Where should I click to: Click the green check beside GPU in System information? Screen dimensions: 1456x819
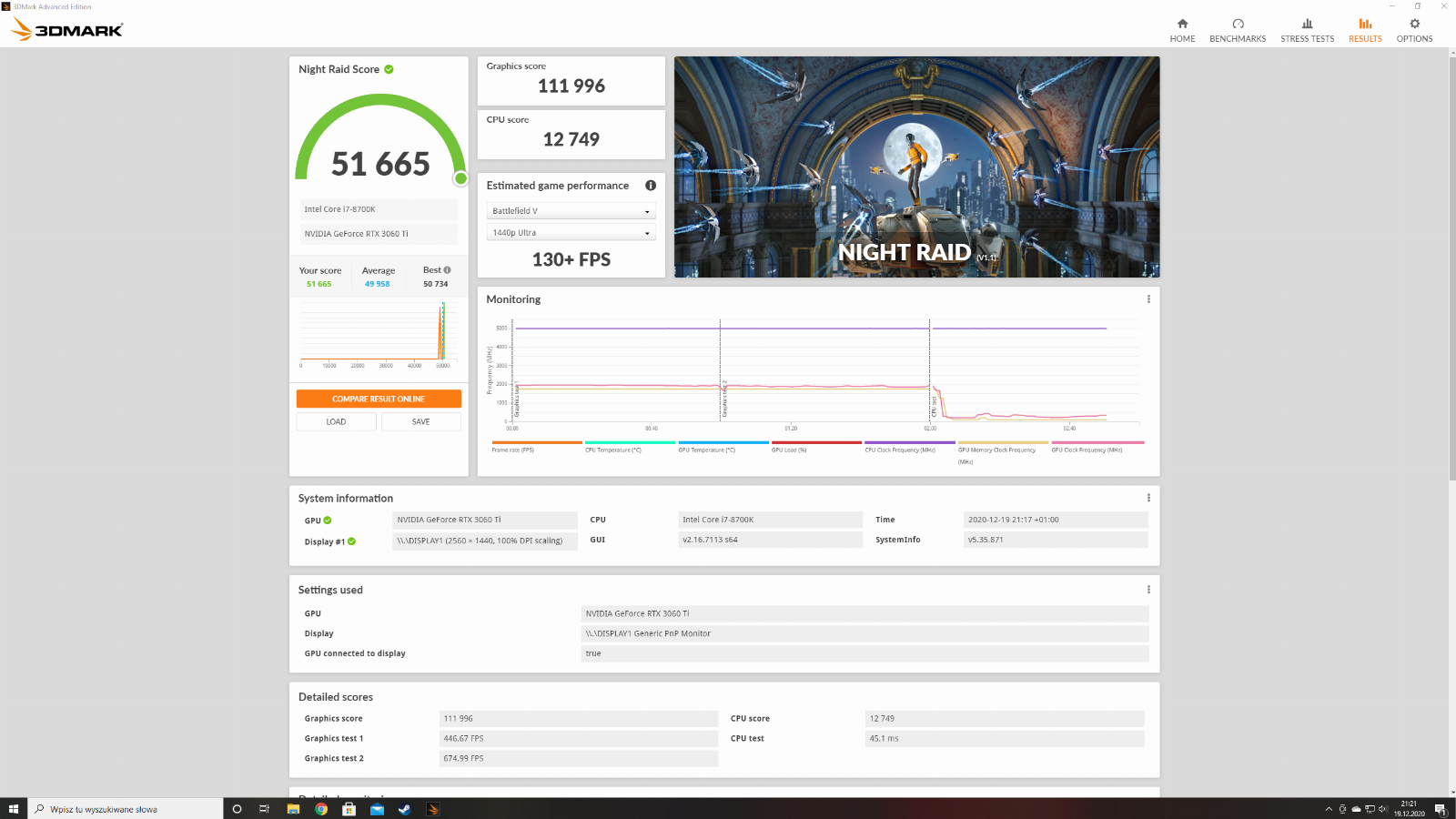coord(328,521)
